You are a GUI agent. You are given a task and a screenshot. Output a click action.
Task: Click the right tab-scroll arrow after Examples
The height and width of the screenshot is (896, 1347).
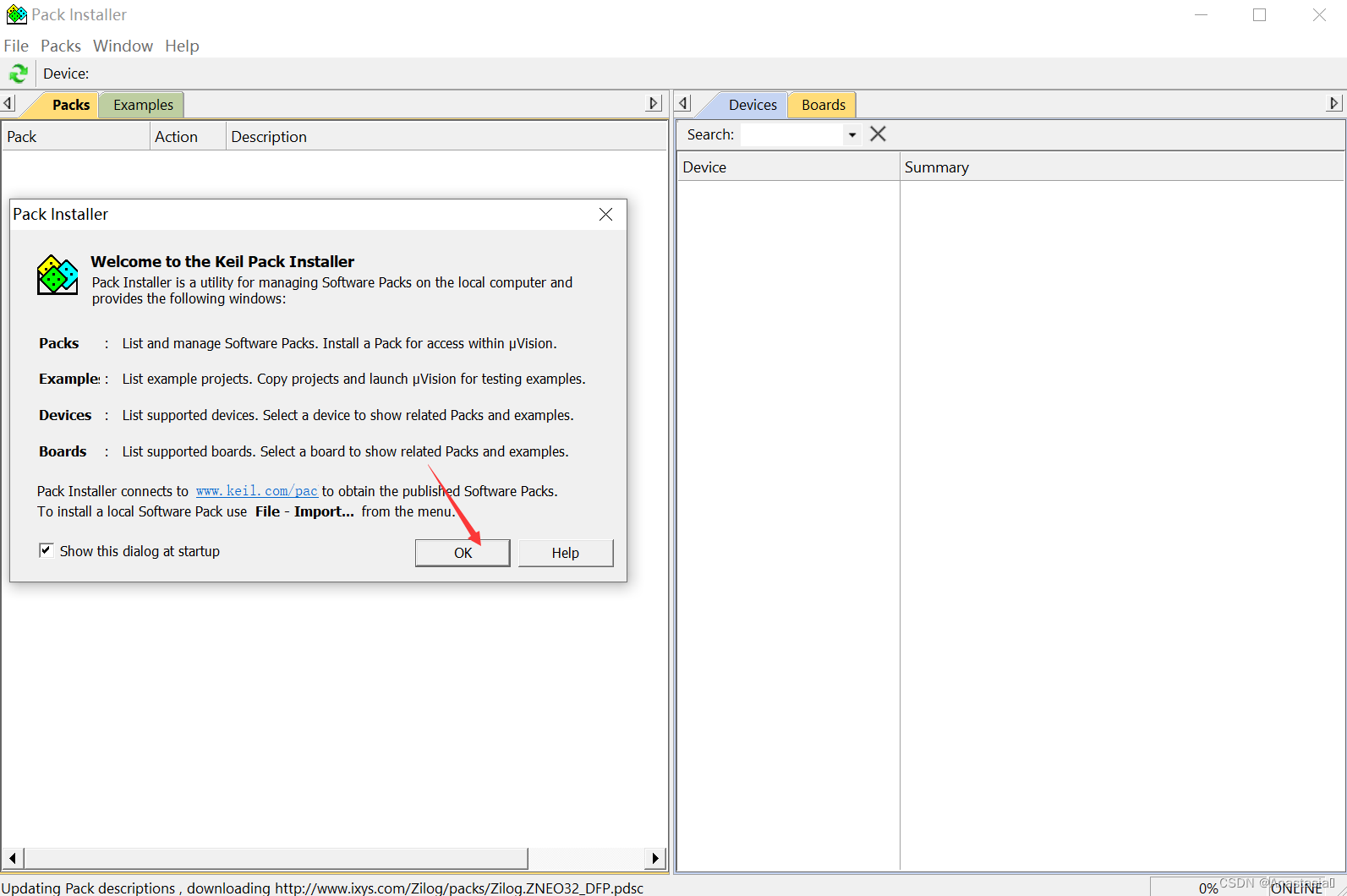coord(653,103)
